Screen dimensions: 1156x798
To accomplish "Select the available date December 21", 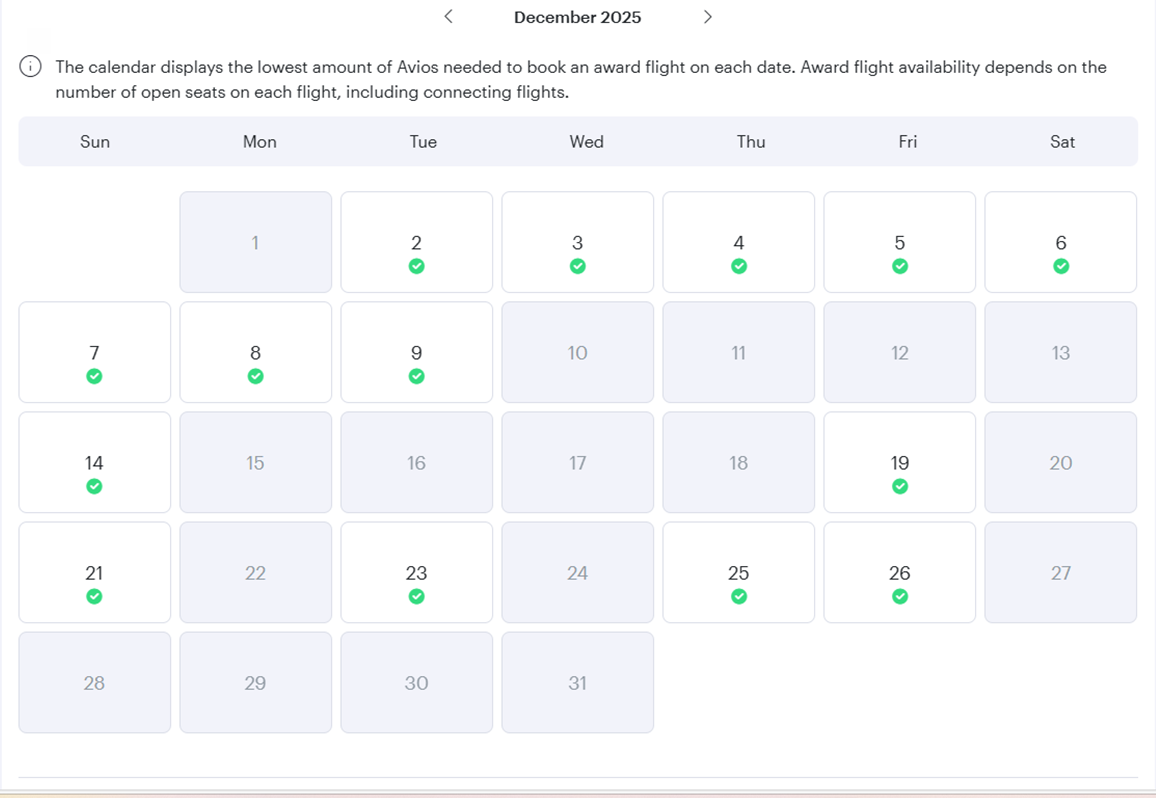I will pos(94,572).
